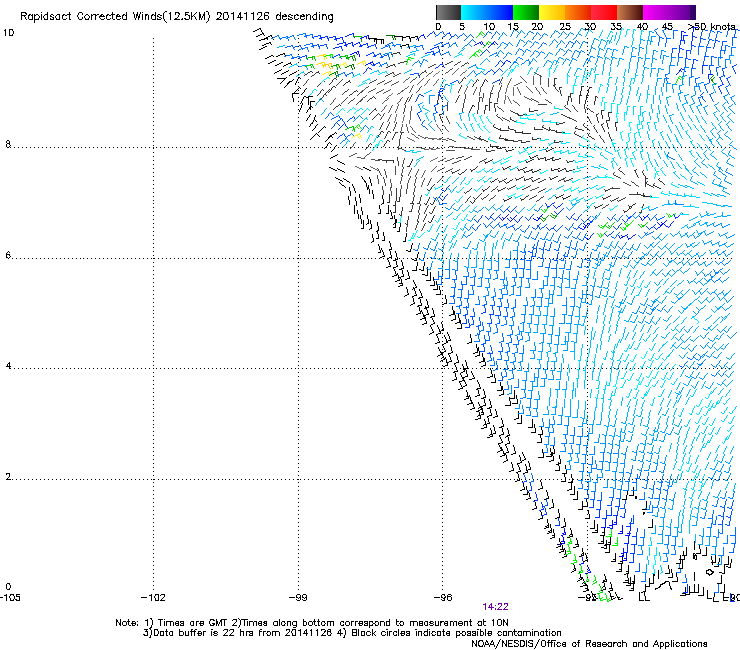
Task: Click the note line about data buffer
Action: (352, 633)
